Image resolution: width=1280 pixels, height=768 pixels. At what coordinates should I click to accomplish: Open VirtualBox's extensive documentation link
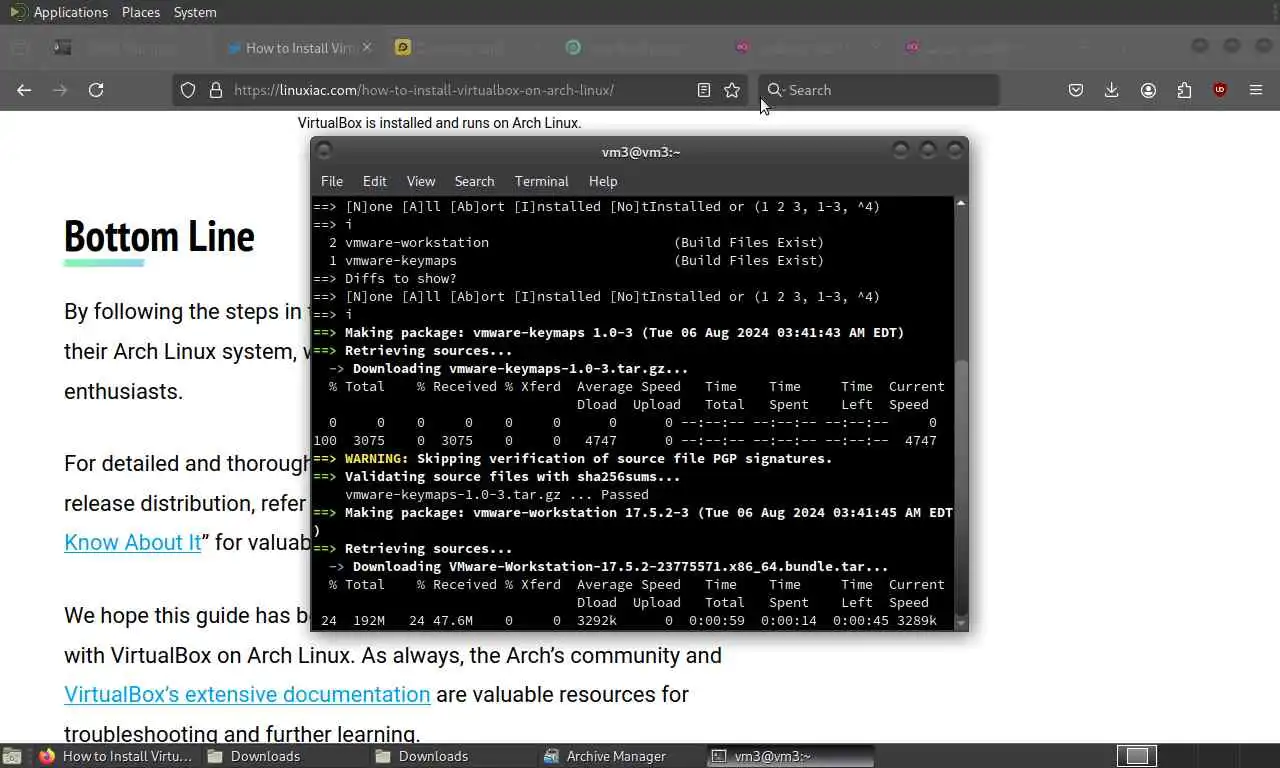(x=247, y=694)
